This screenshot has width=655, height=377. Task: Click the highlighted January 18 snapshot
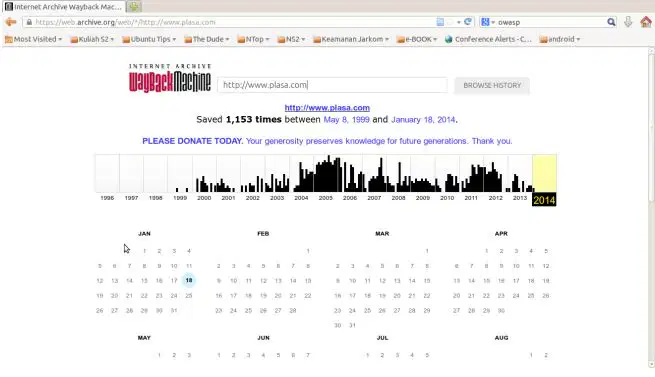[189, 280]
